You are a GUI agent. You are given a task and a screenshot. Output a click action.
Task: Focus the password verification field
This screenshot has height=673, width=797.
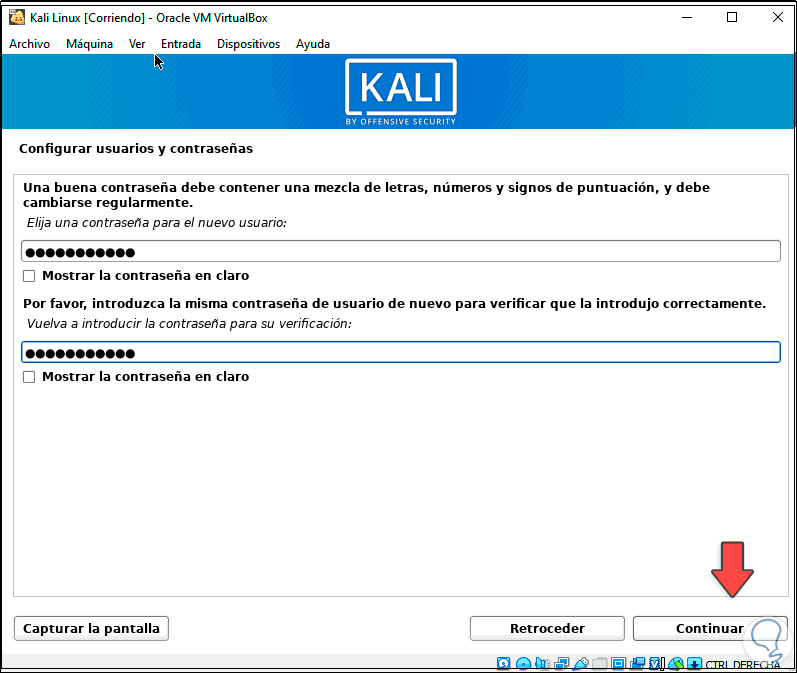(x=401, y=352)
